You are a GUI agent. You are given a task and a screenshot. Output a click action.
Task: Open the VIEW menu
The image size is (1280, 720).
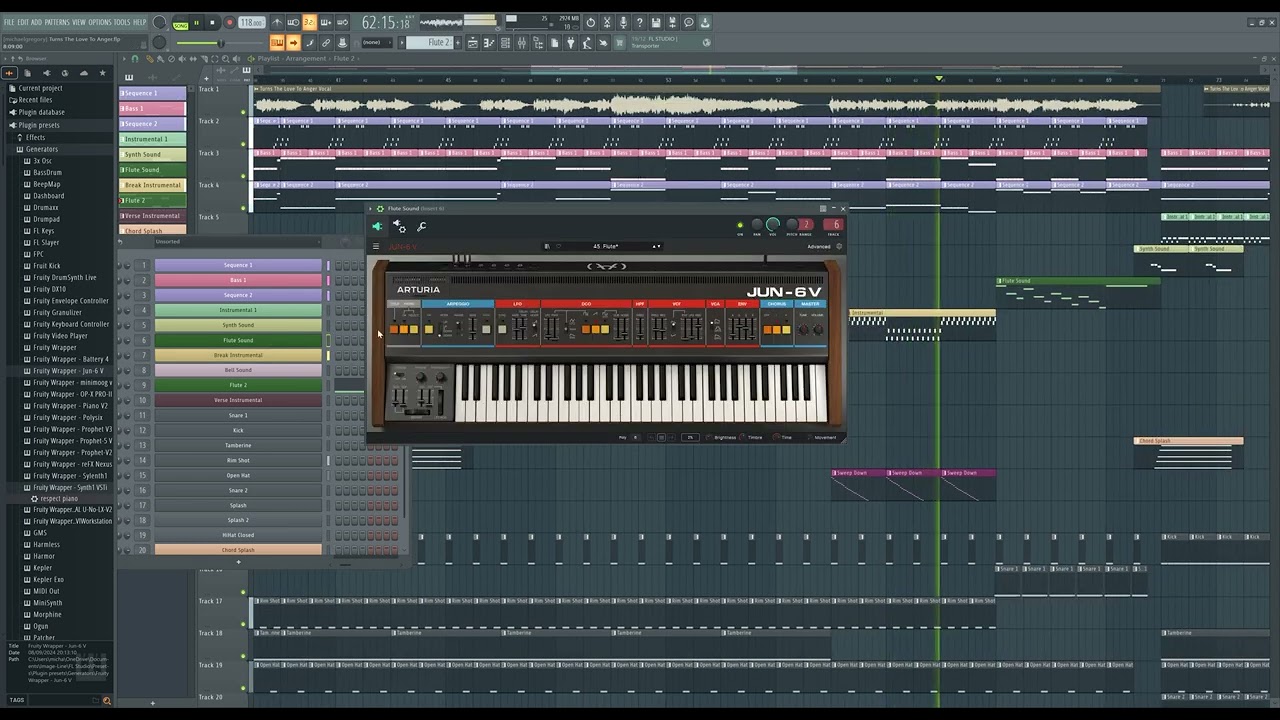79,22
